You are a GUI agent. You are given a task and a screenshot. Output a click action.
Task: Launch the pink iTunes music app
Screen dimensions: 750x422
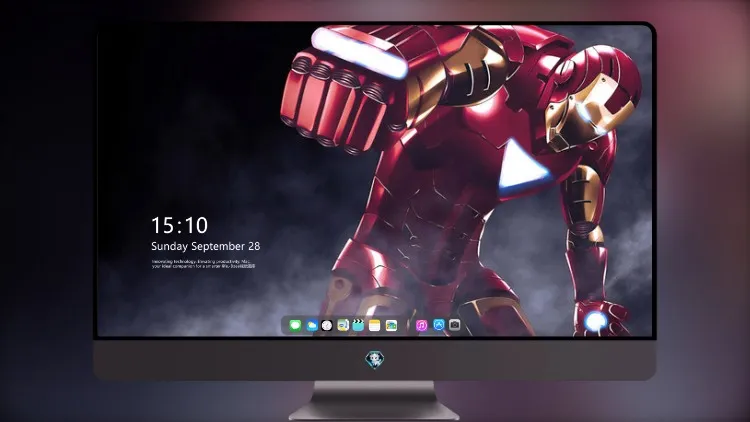[421, 325]
